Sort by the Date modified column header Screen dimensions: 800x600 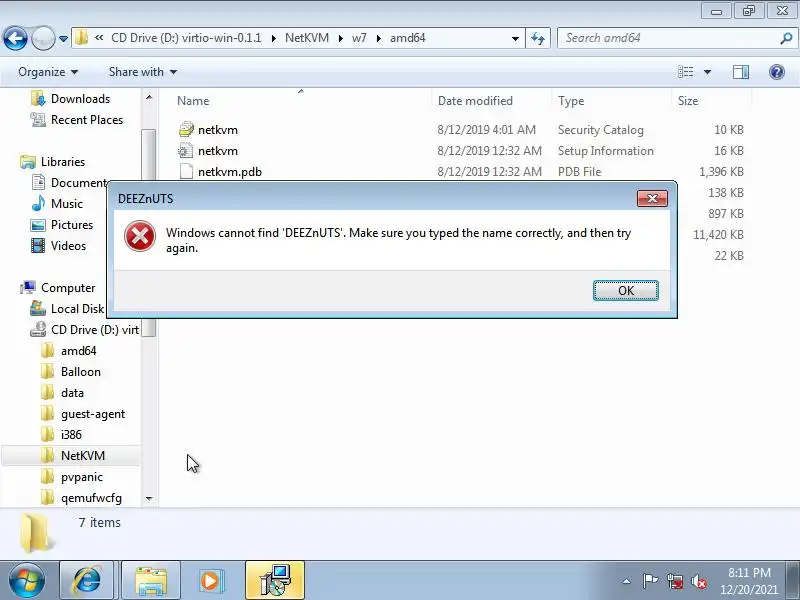click(475, 101)
